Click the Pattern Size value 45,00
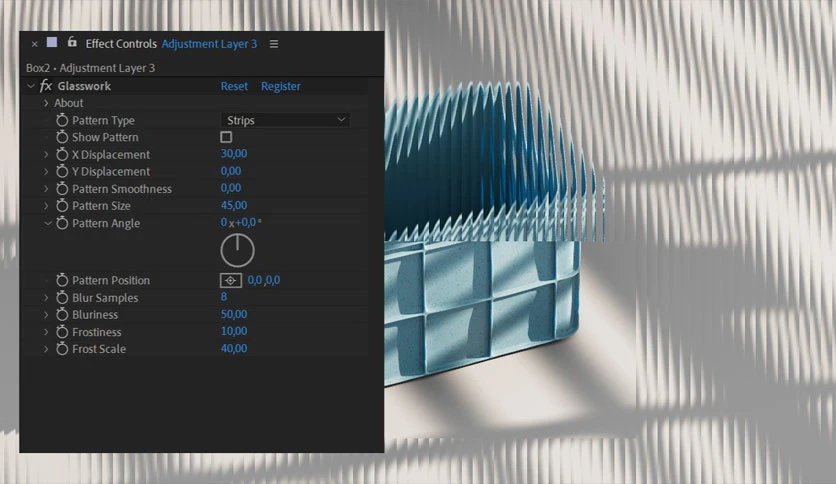This screenshot has height=484, width=836. tap(234, 205)
